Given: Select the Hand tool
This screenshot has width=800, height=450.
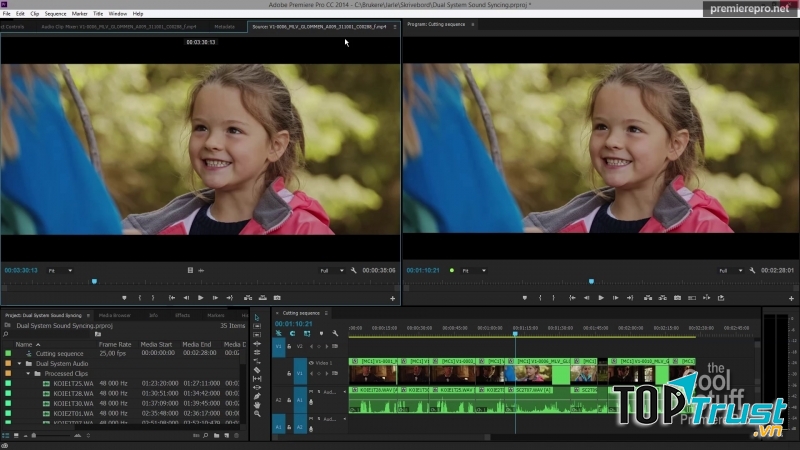Looking at the screenshot, I should [257, 405].
